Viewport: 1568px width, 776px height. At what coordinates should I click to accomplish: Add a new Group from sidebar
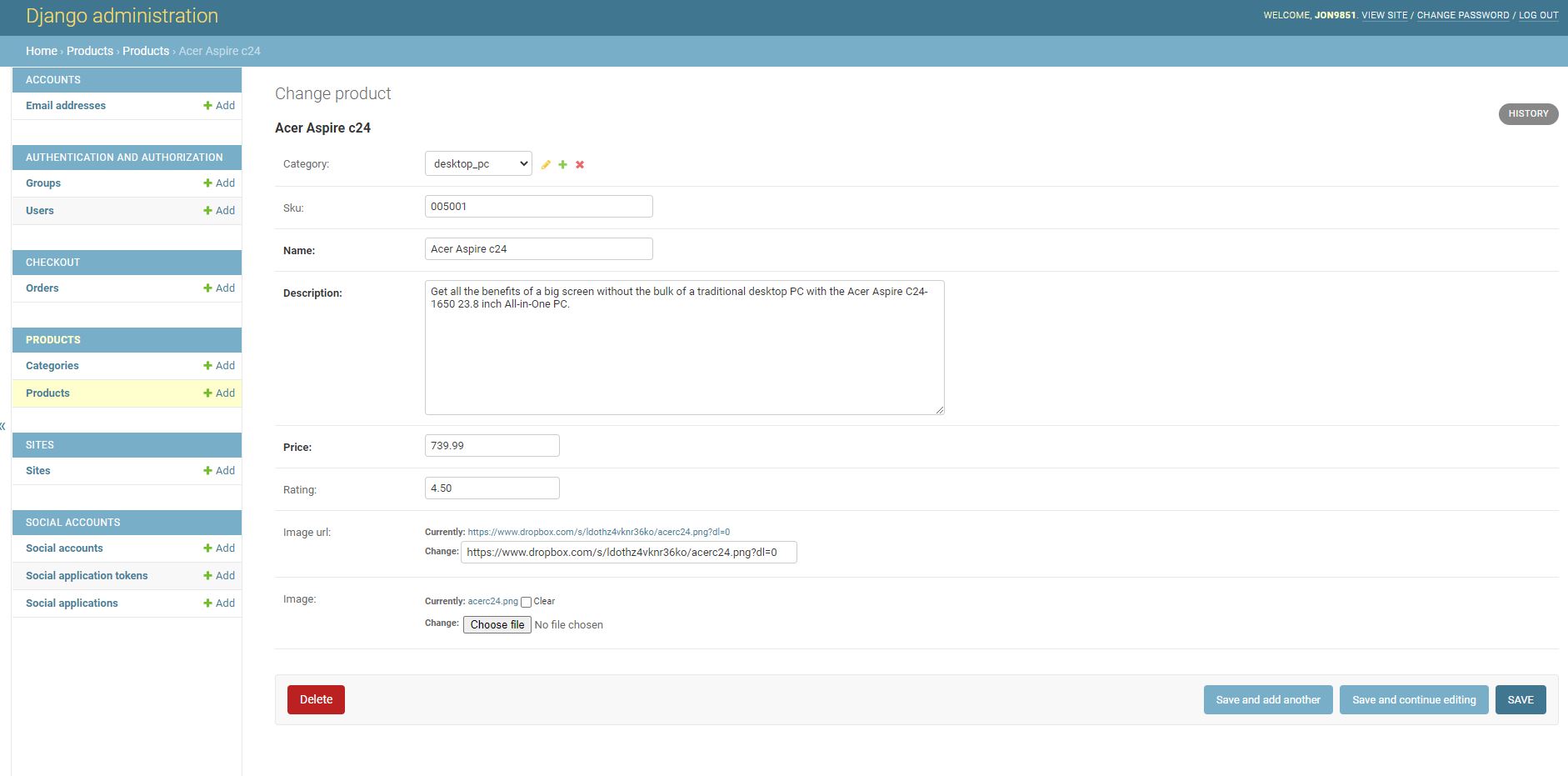point(219,183)
